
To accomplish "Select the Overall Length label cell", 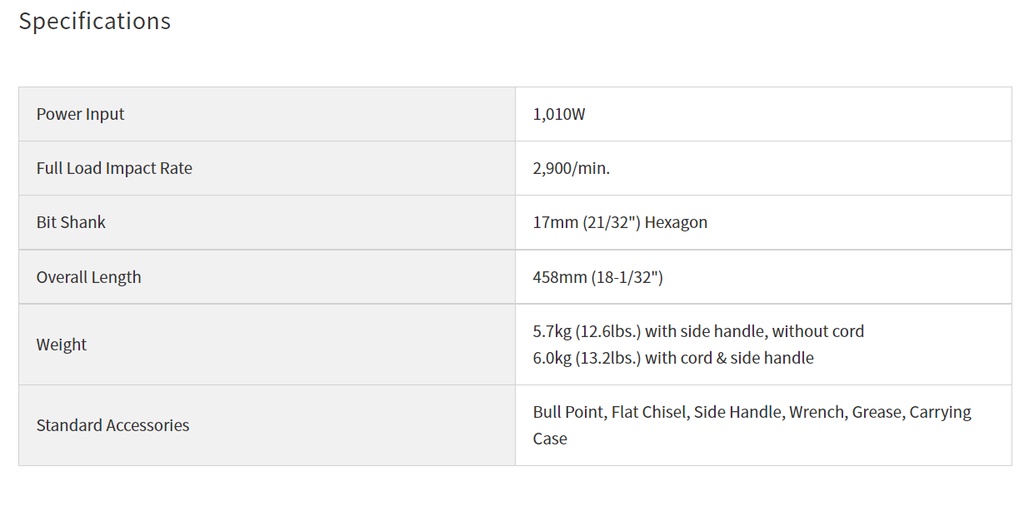I will (266, 276).
